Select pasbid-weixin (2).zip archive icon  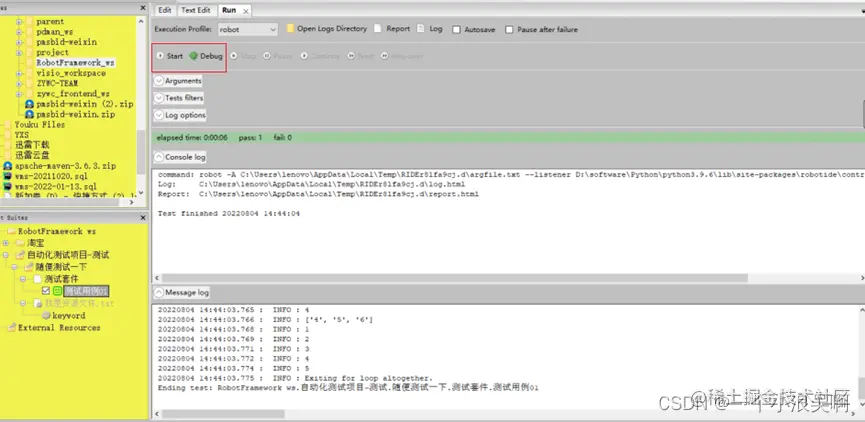[29, 104]
